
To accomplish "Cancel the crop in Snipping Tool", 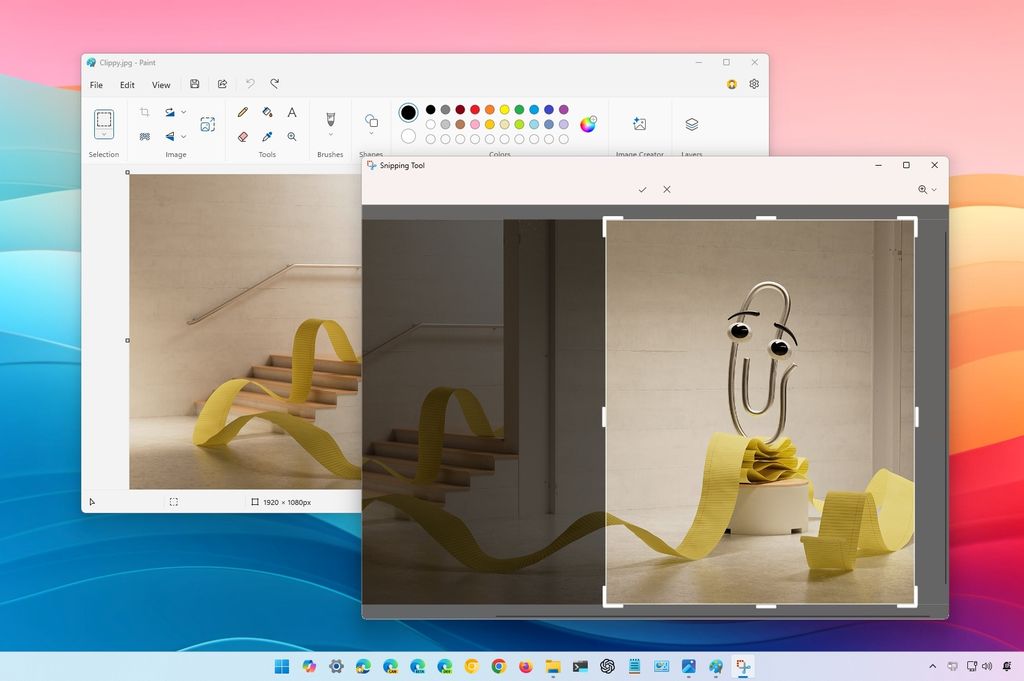I will click(x=666, y=189).
